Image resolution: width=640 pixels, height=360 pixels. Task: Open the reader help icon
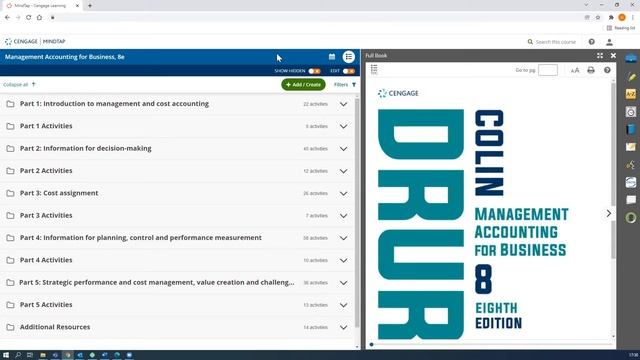[607, 70]
